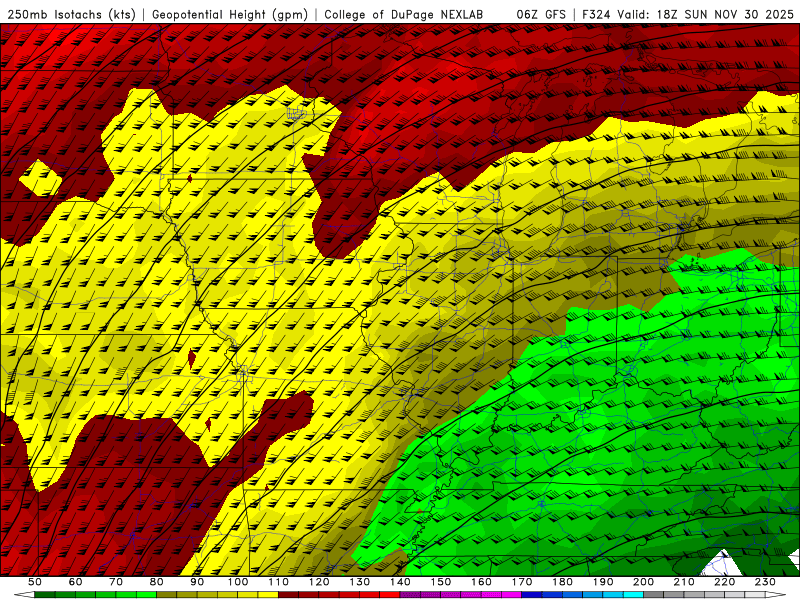The width and height of the screenshot is (800, 600).
Task: Click the "F324" forecast hour text
Action: pyautogui.click(x=597, y=14)
